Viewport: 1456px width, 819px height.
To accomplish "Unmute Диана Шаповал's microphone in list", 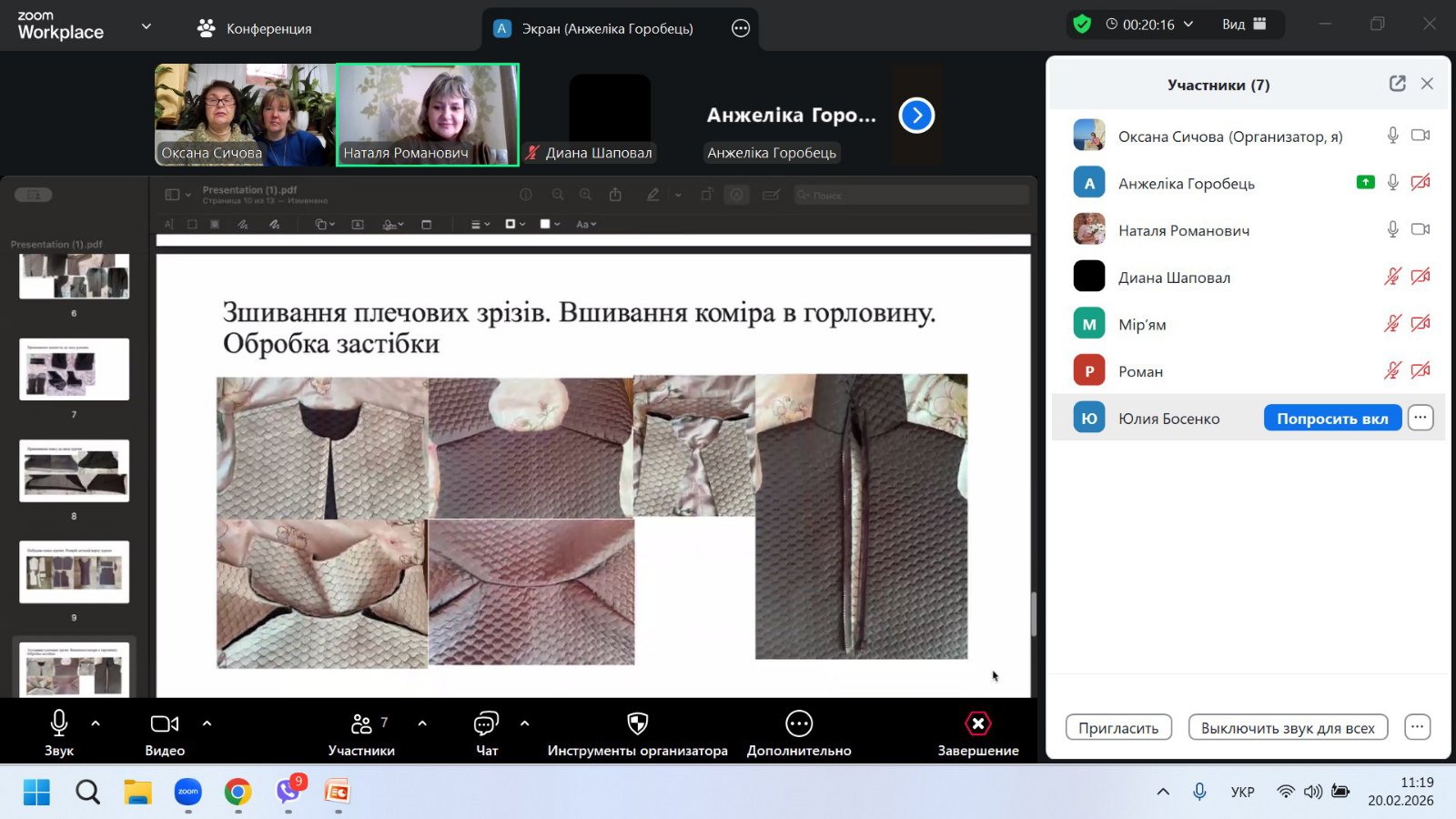I will coord(1392,277).
